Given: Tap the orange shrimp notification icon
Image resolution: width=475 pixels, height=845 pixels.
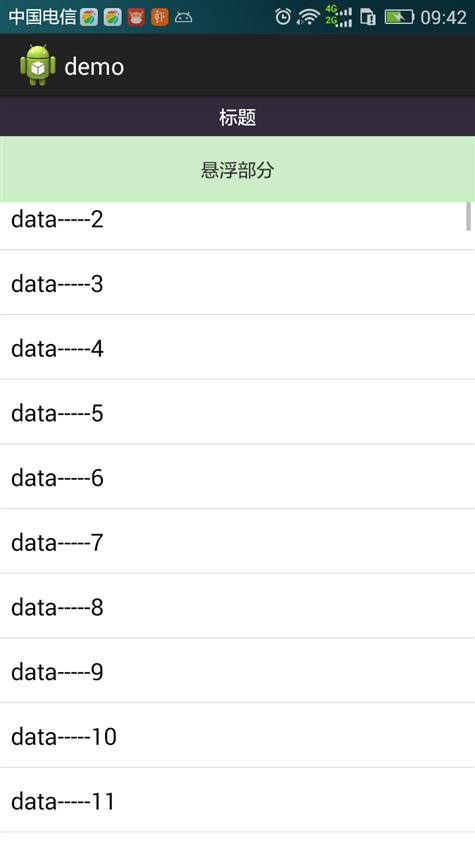Looking at the screenshot, I should coord(160,17).
